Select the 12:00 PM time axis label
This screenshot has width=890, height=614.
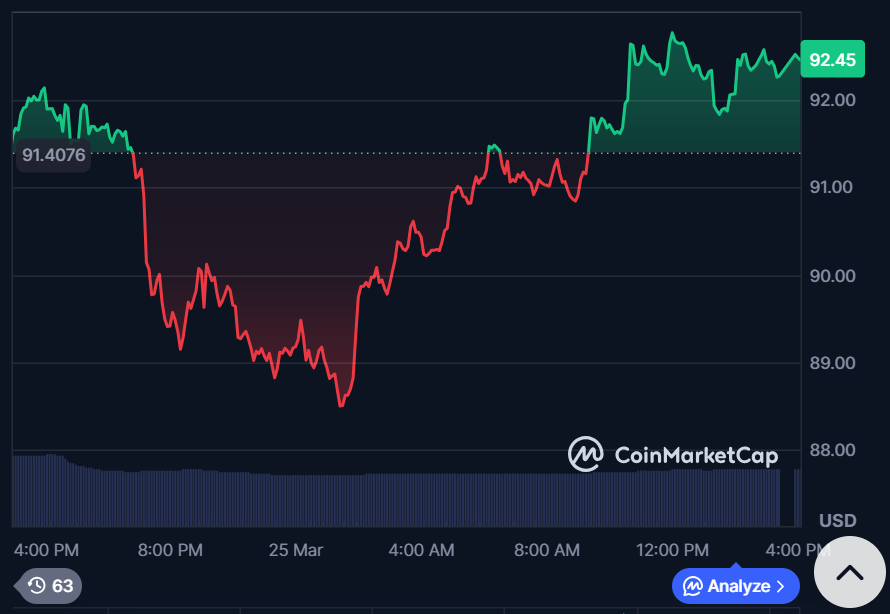pos(672,550)
